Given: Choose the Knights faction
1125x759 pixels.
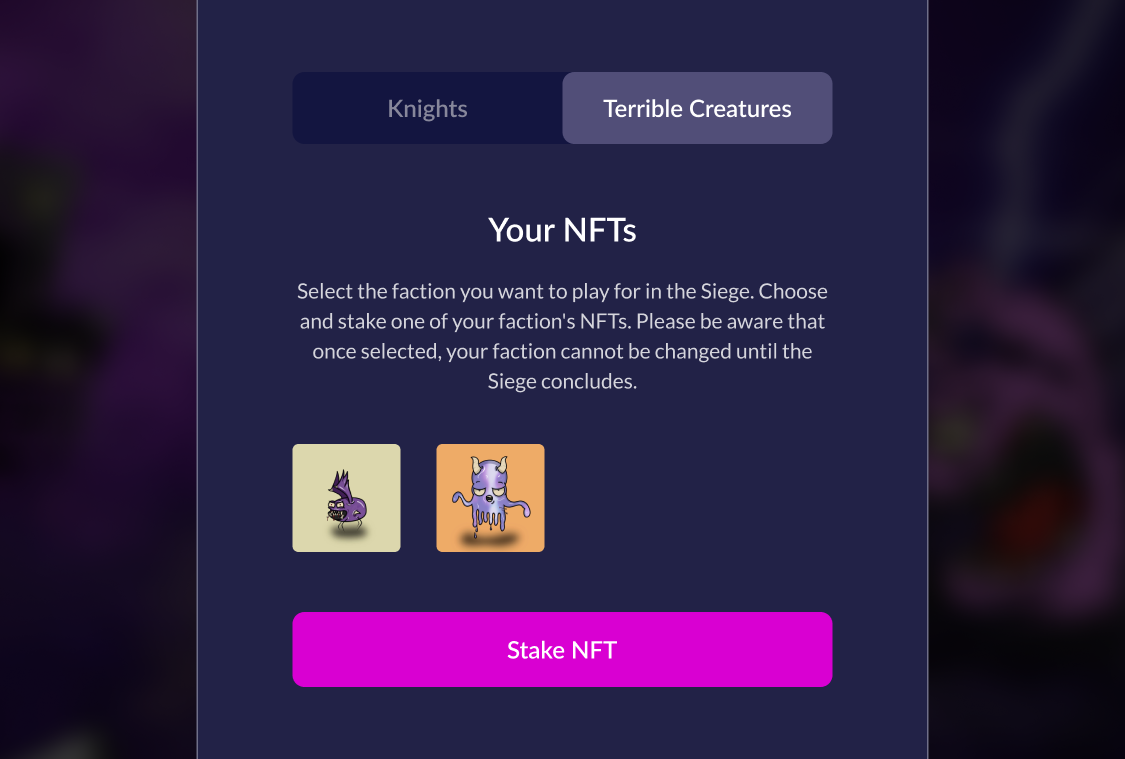Looking at the screenshot, I should pyautogui.click(x=427, y=108).
